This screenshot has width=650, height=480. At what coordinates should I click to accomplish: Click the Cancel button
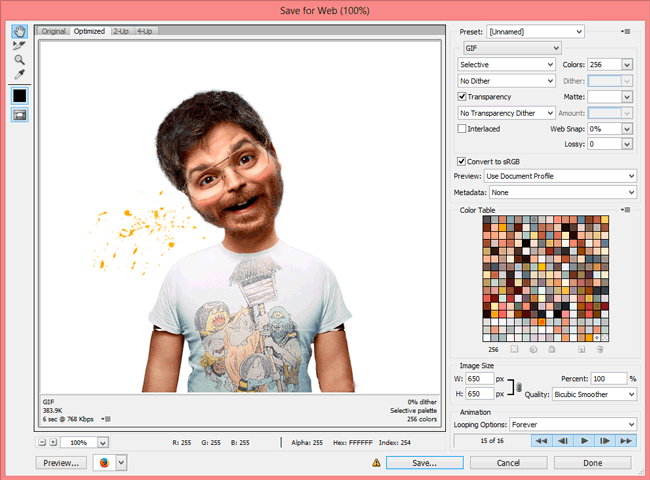[508, 463]
